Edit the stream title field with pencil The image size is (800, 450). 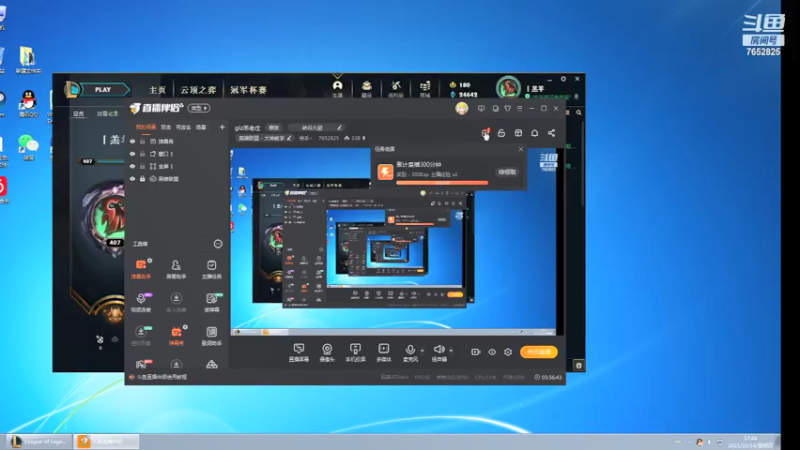pyautogui.click(x=316, y=128)
